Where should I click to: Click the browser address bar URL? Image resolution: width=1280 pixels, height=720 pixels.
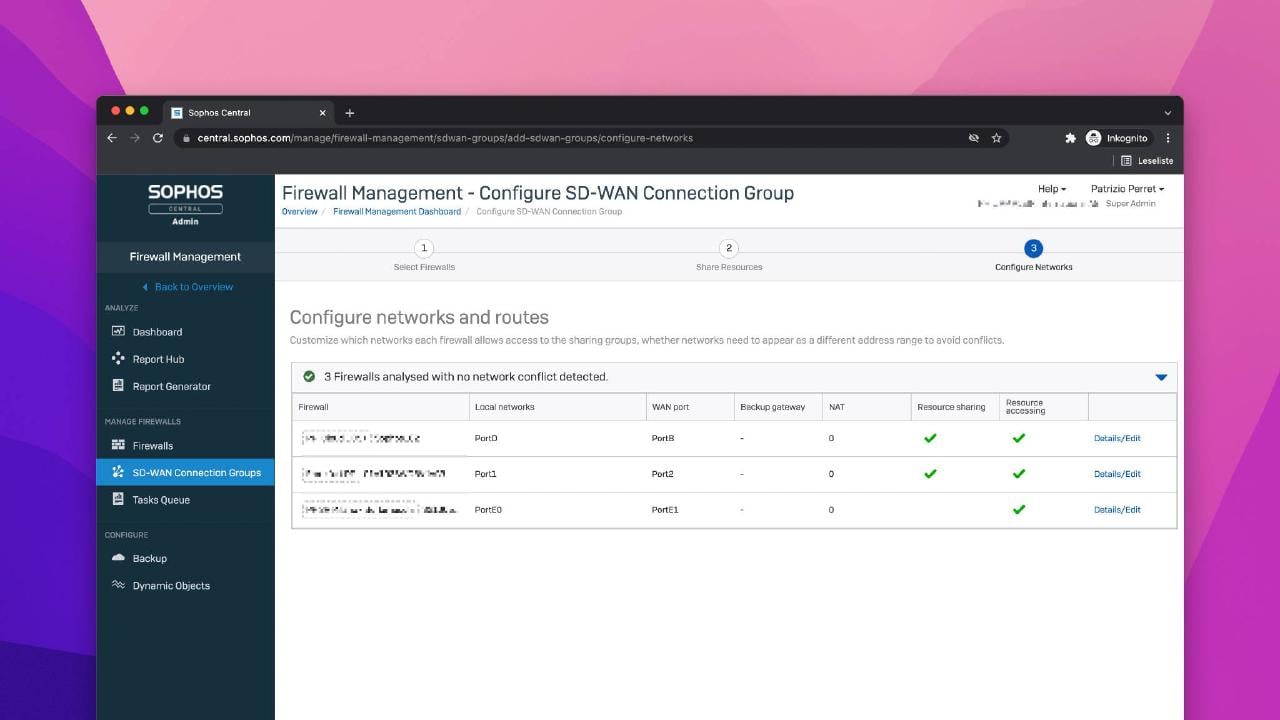click(445, 138)
